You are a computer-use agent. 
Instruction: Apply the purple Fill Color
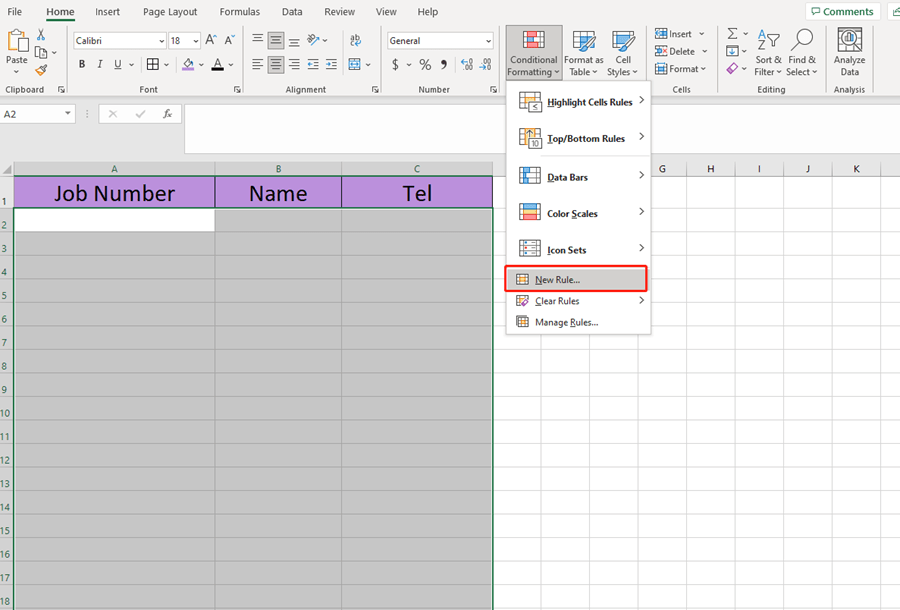pyautogui.click(x=188, y=64)
